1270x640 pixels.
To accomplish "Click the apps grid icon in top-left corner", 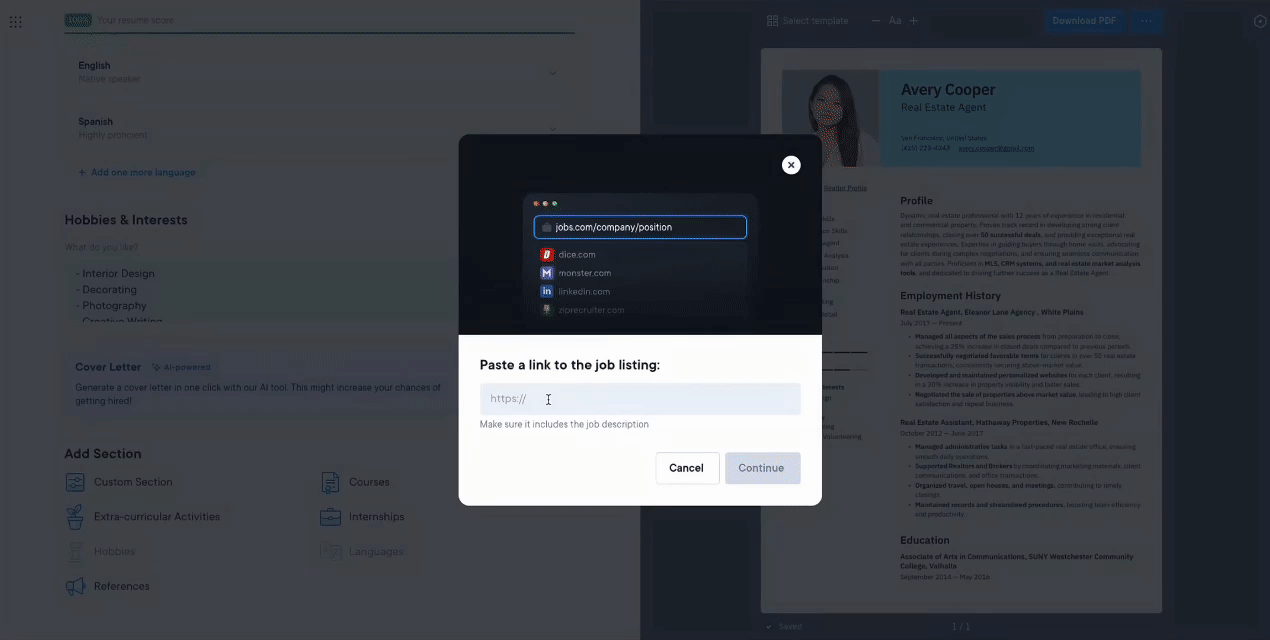I will pos(15,21).
